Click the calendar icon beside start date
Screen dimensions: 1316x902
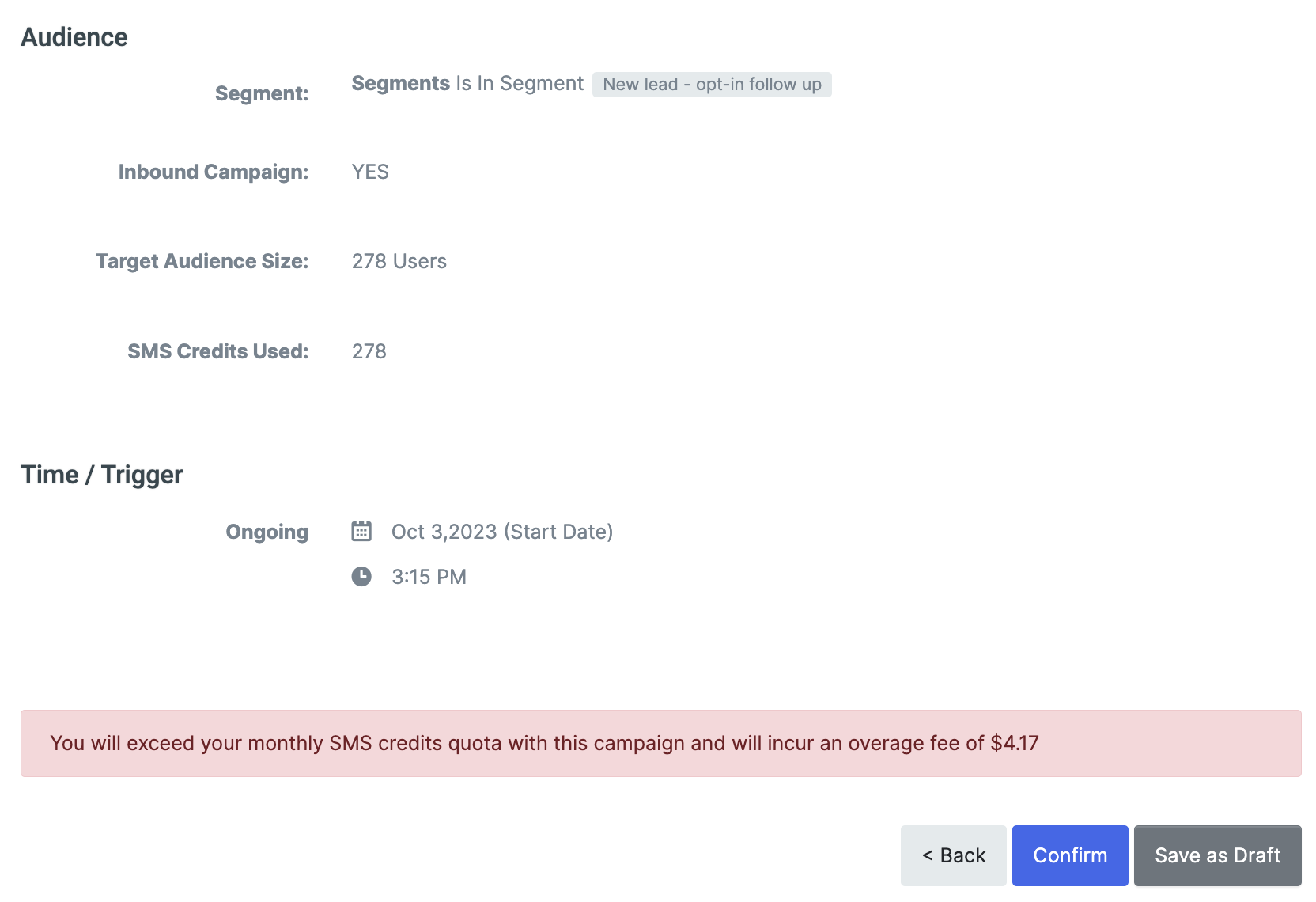pyautogui.click(x=361, y=531)
